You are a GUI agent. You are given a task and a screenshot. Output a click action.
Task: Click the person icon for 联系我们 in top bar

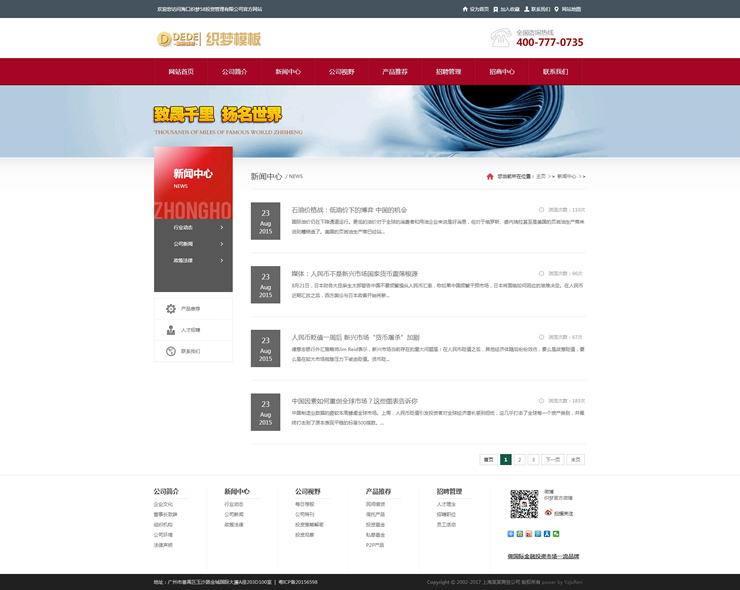(525, 9)
